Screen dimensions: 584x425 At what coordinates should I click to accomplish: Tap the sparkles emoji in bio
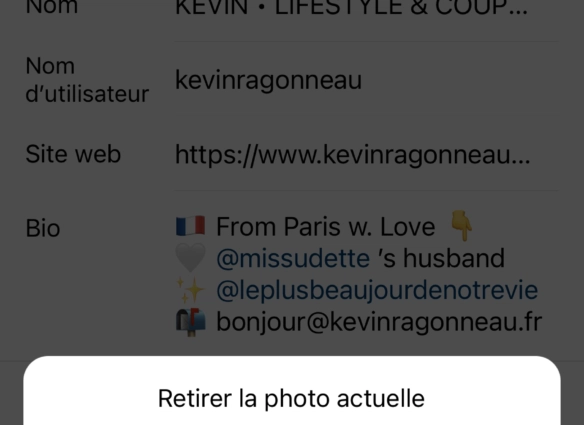pyautogui.click(x=190, y=289)
